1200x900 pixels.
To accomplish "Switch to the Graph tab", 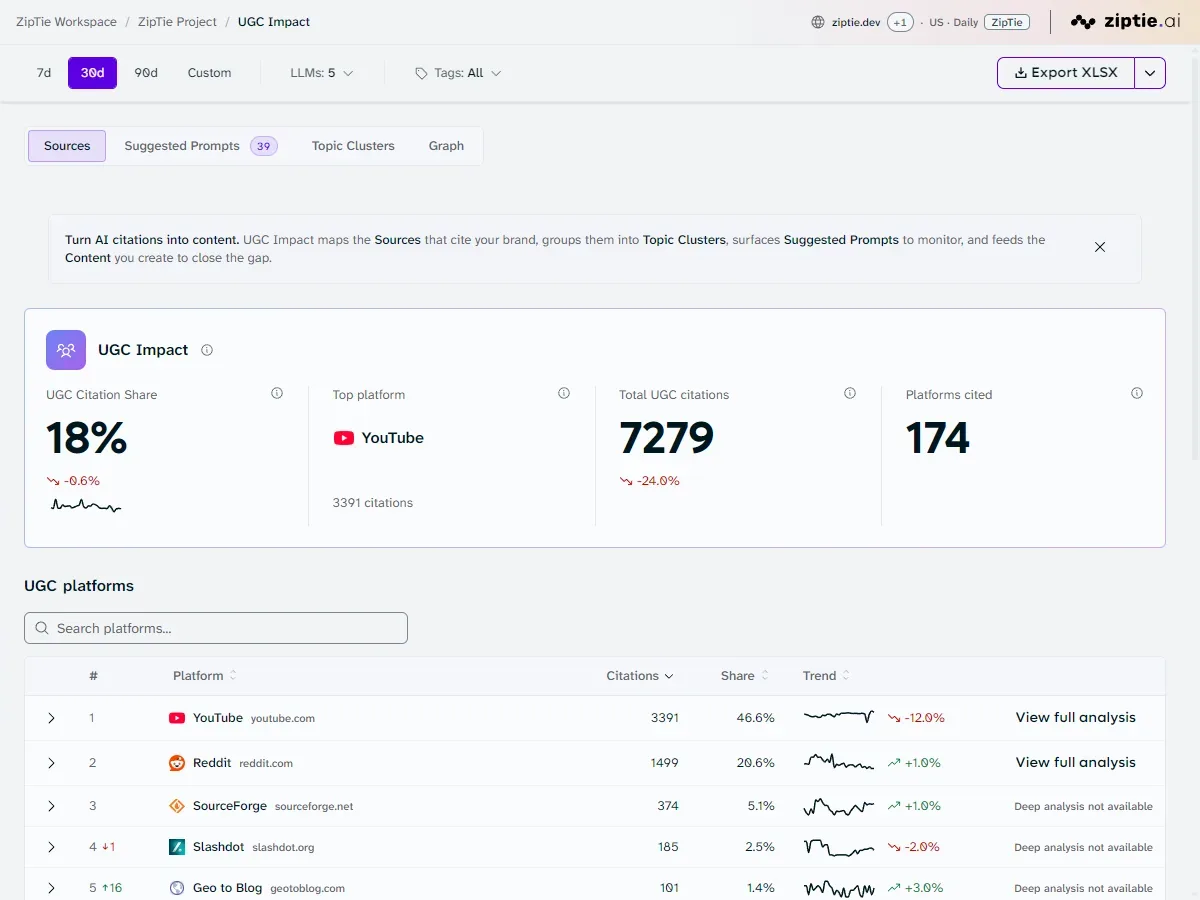I will coord(446,146).
